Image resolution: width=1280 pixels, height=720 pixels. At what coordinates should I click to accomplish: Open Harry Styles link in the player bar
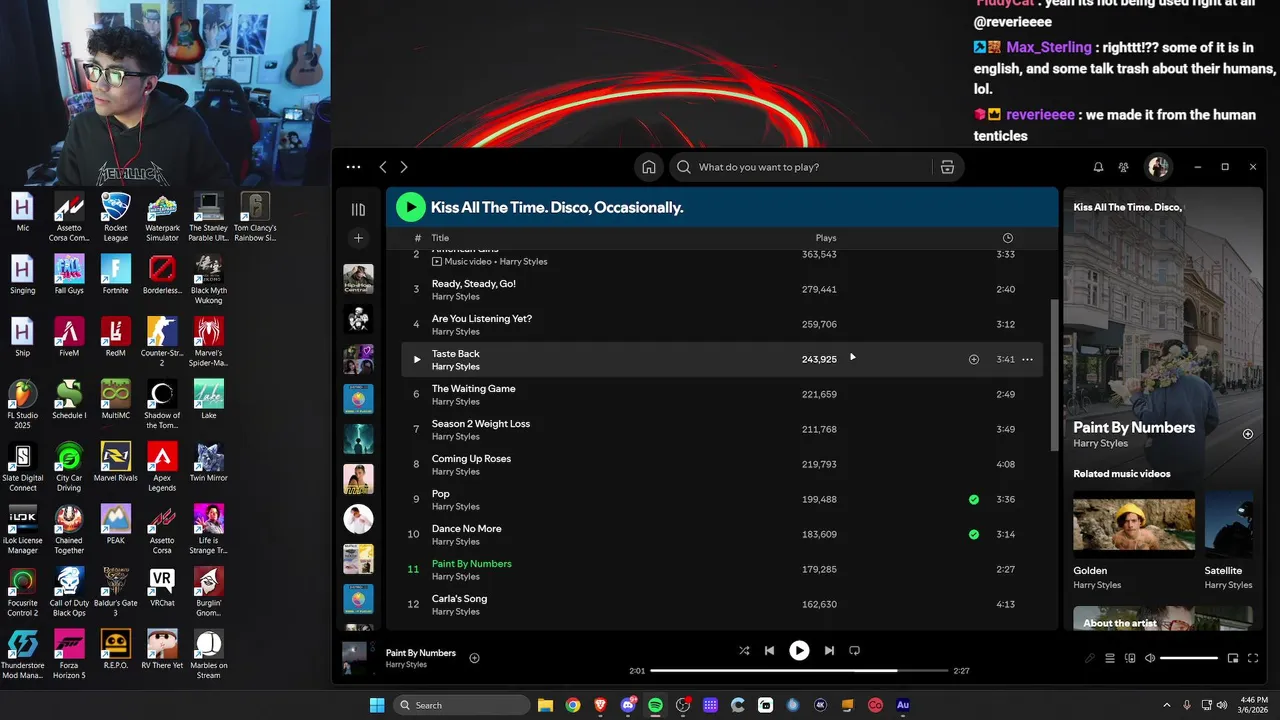pos(406,664)
